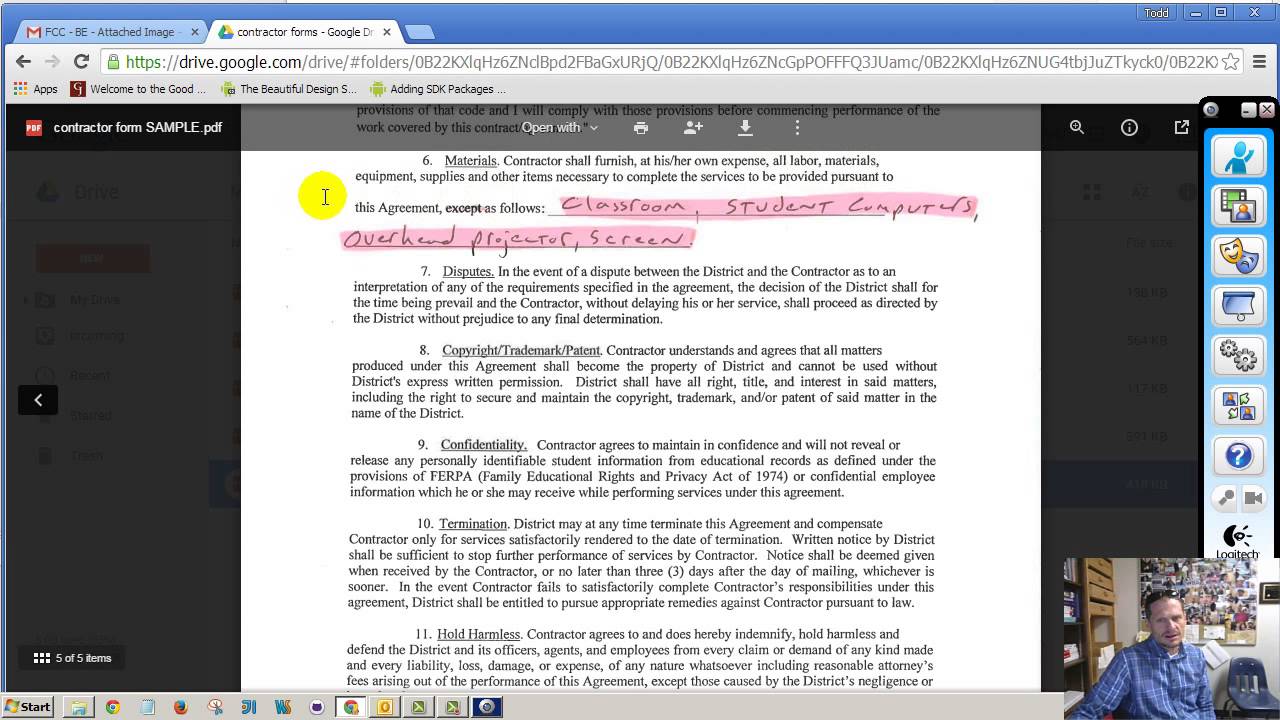Open Windows Explorer from taskbar
Image resolution: width=1280 pixels, height=720 pixels.
pos(78,707)
